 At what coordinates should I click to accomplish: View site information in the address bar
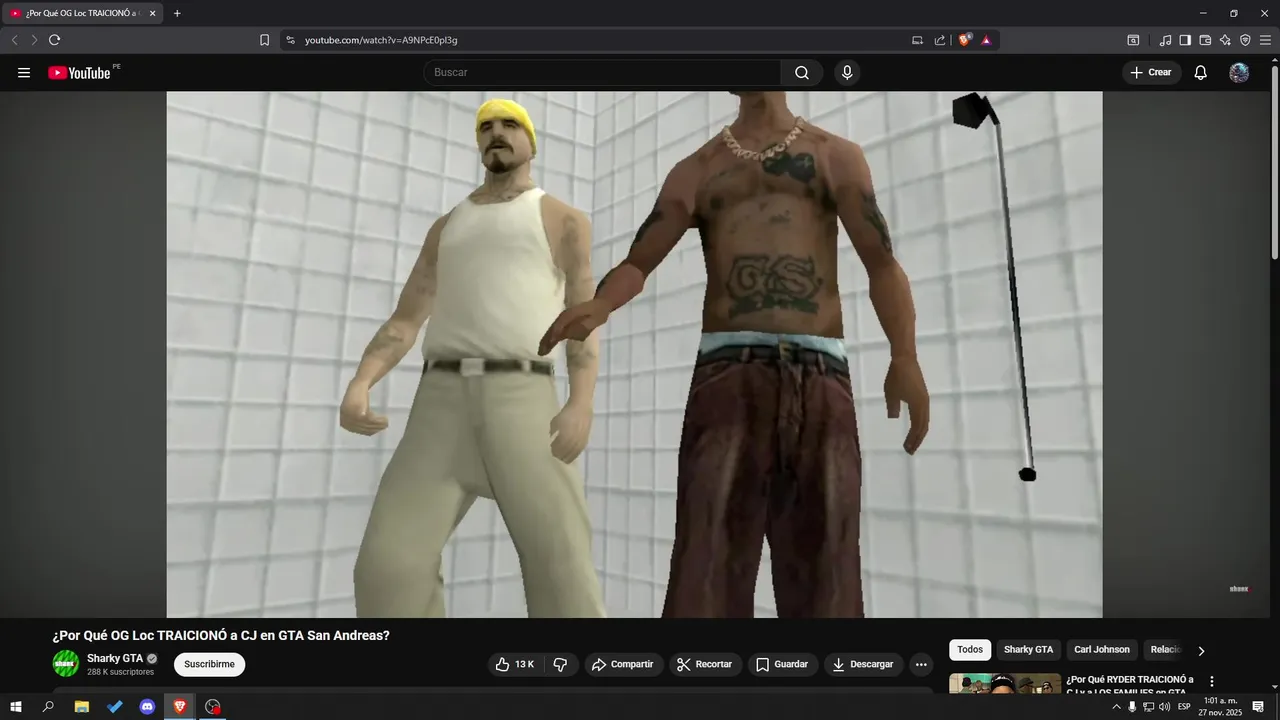290,40
